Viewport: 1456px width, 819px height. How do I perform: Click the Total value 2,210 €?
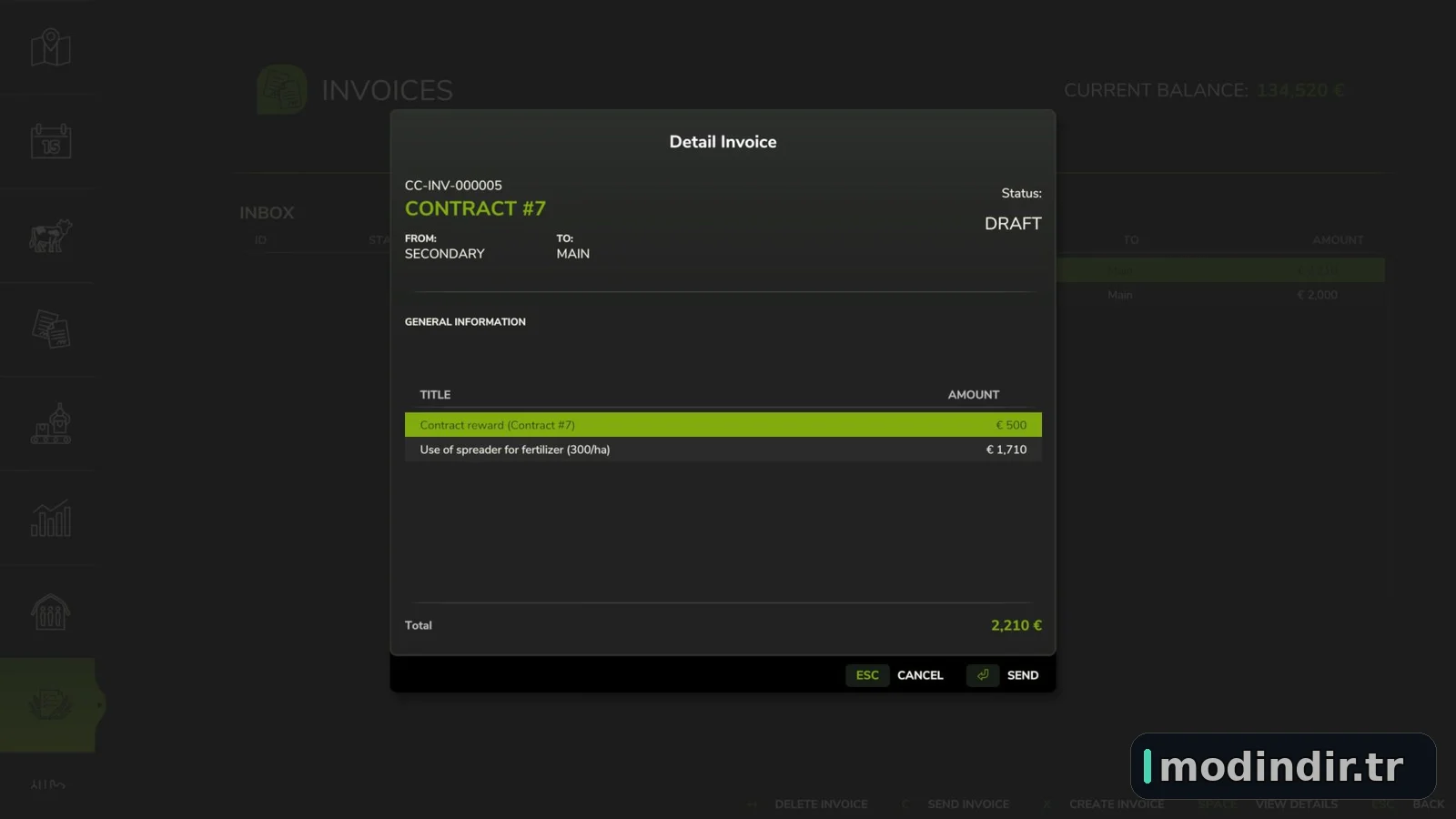point(1016,625)
